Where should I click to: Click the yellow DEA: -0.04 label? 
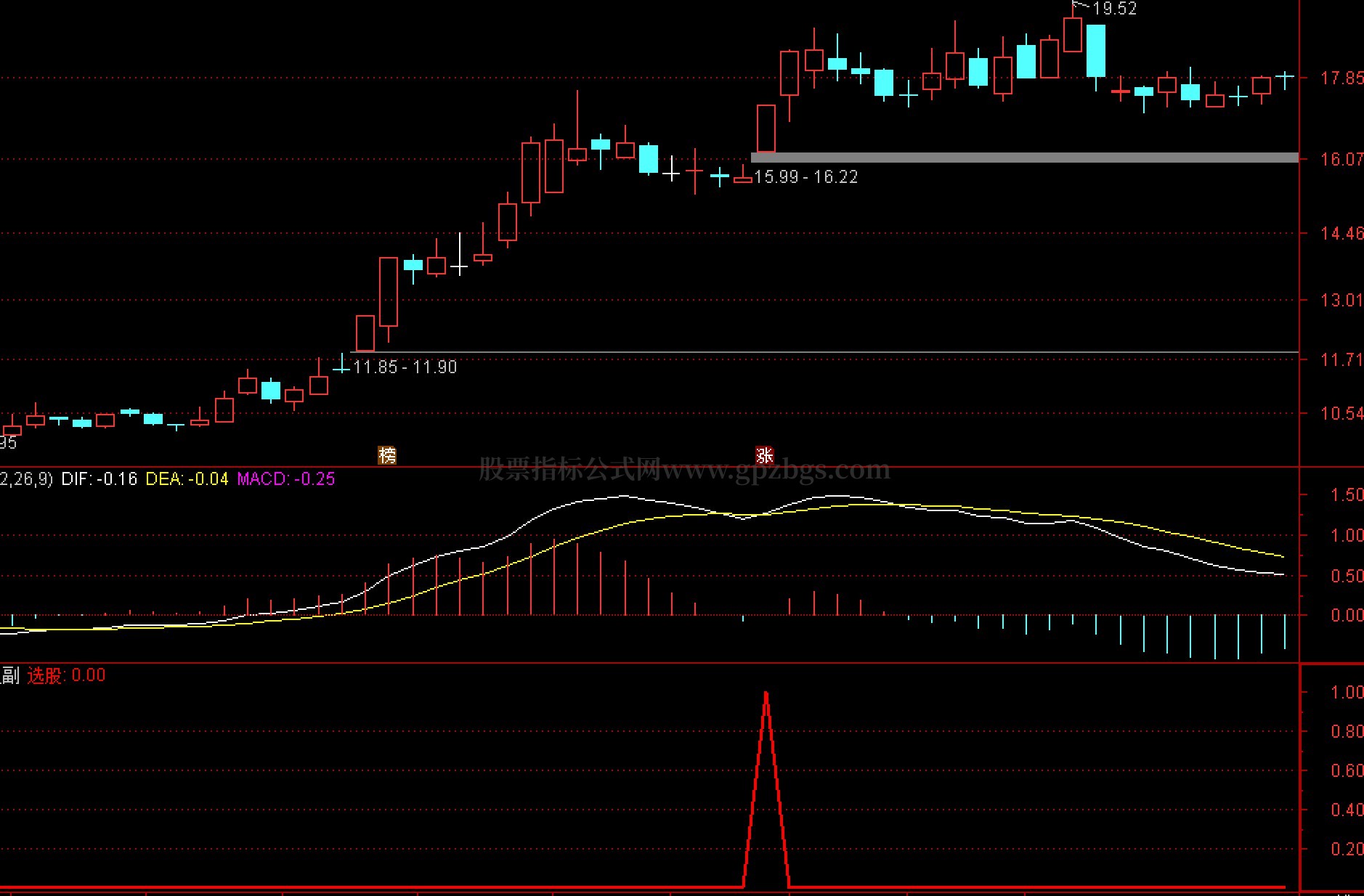click(187, 479)
